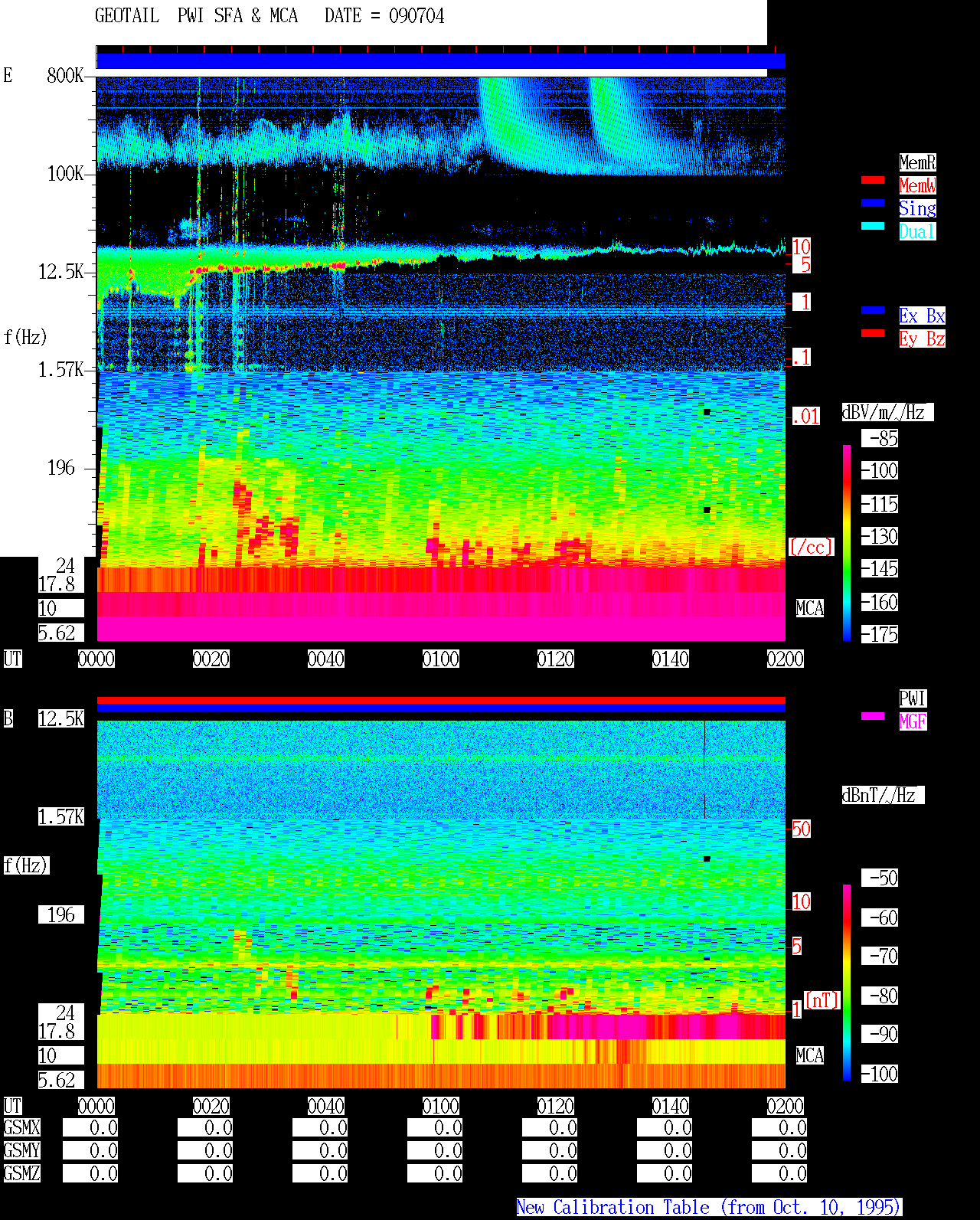Select the MGF legend label
Viewport: 980px width, 1220px height.
click(x=913, y=721)
